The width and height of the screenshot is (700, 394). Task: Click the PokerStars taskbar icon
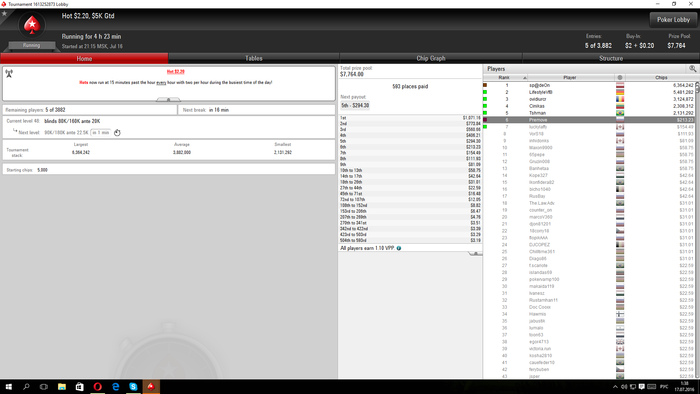coord(151,387)
